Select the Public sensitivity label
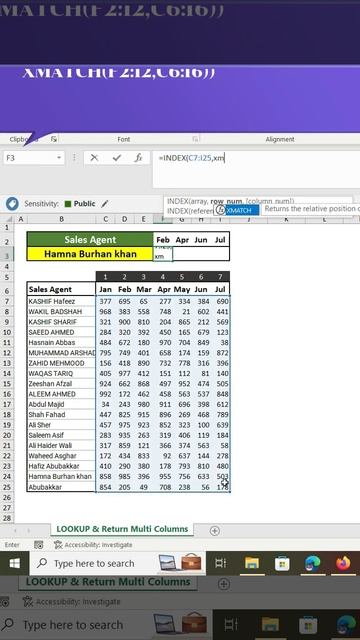 80,203
